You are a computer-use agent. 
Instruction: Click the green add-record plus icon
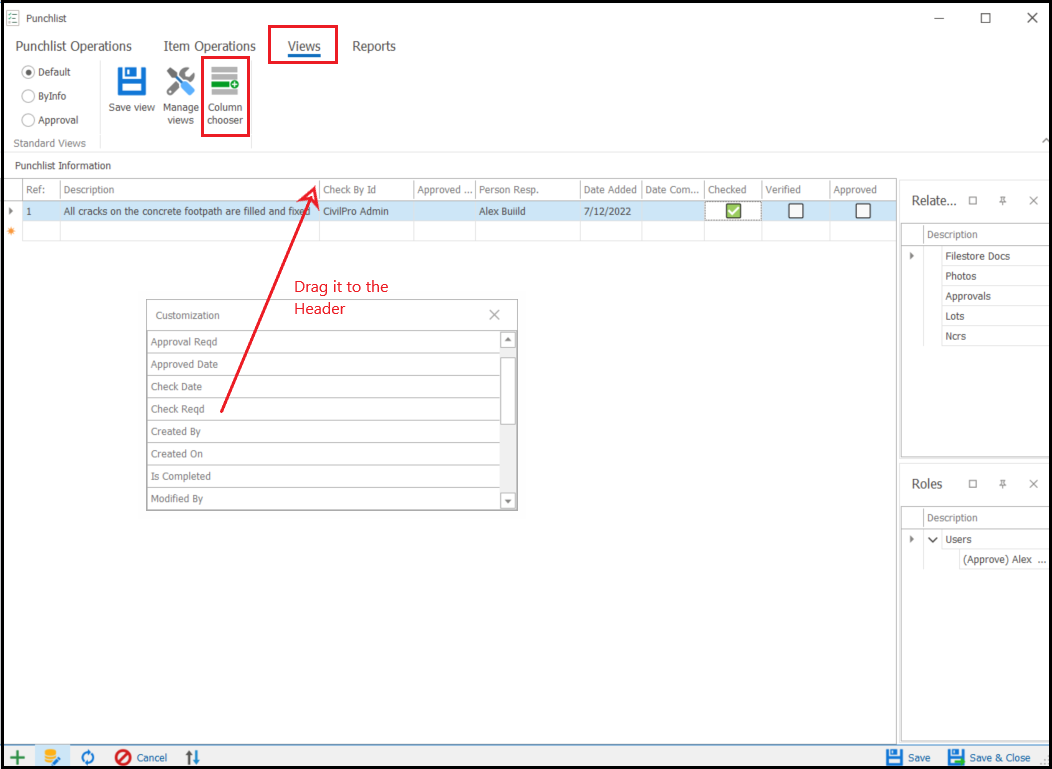click(x=17, y=757)
